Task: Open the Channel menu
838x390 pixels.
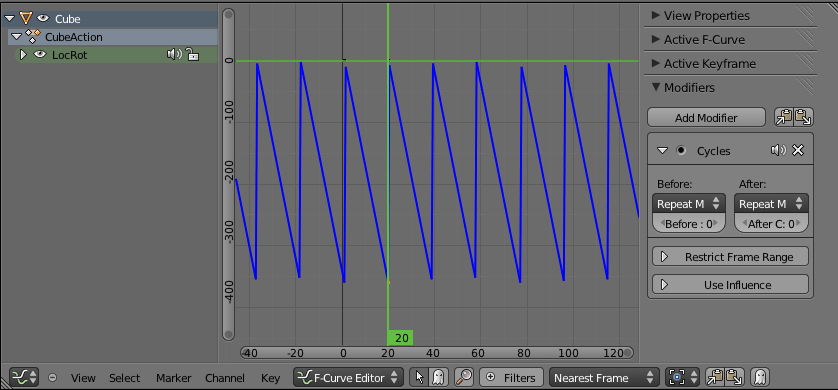Action: tap(224, 378)
